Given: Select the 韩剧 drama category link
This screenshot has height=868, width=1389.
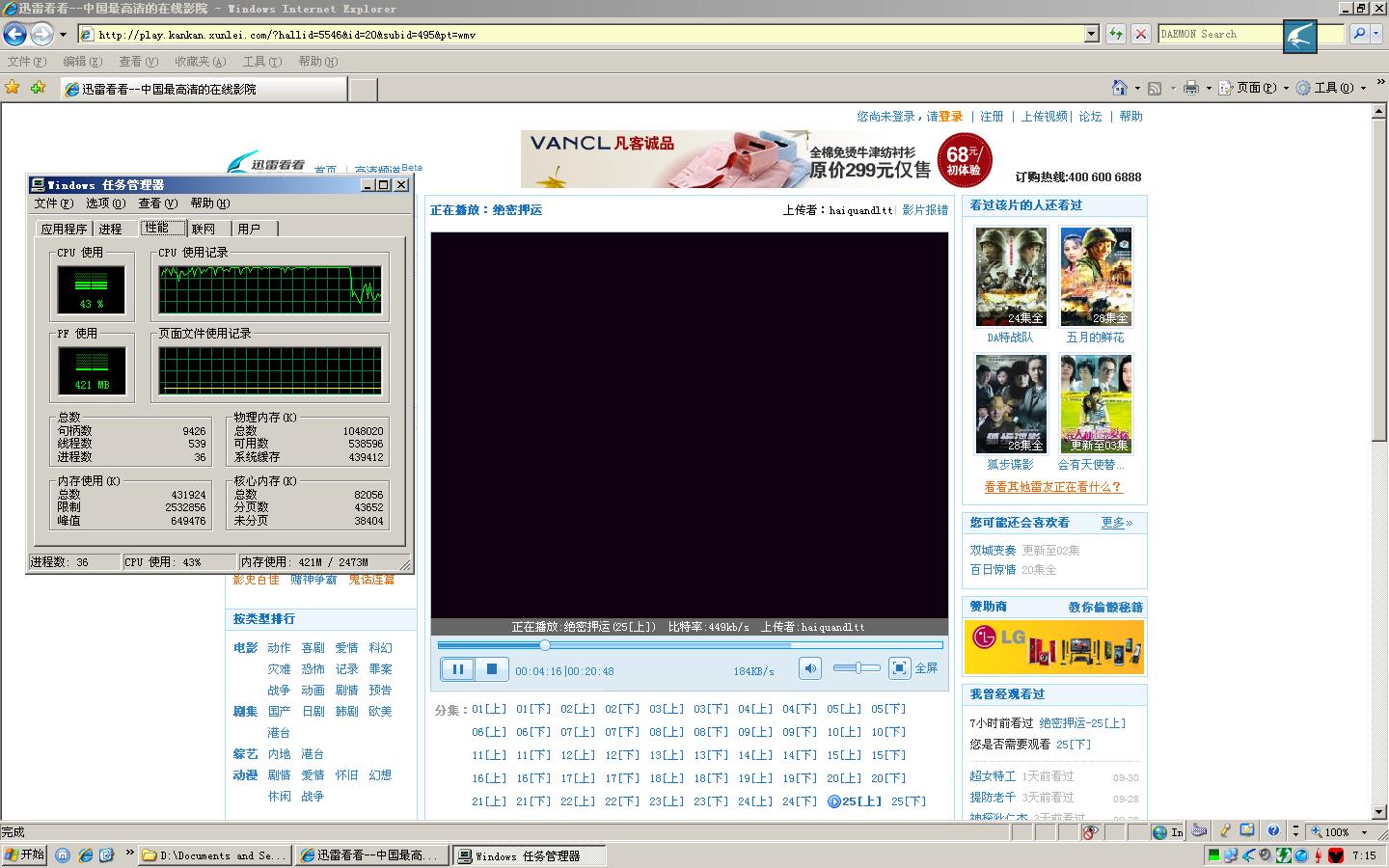Looking at the screenshot, I should tap(346, 712).
